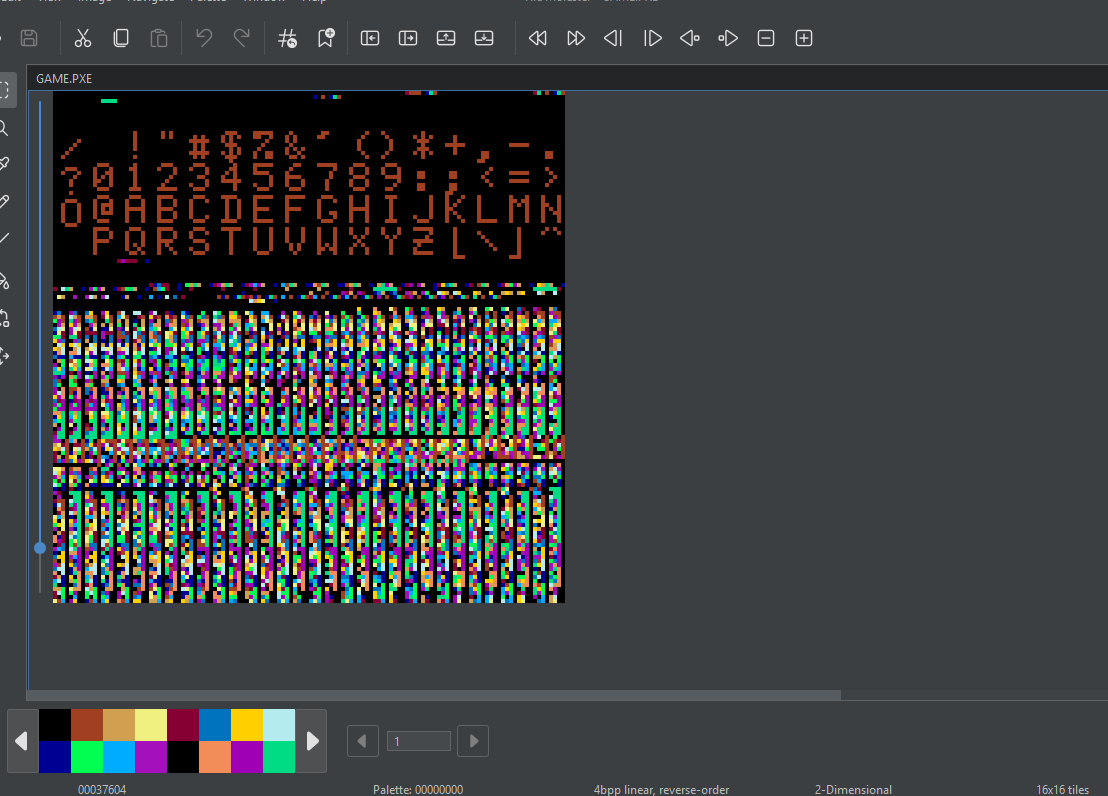Open the Go To offset tool
This screenshot has height=796, width=1108.
coord(287,38)
